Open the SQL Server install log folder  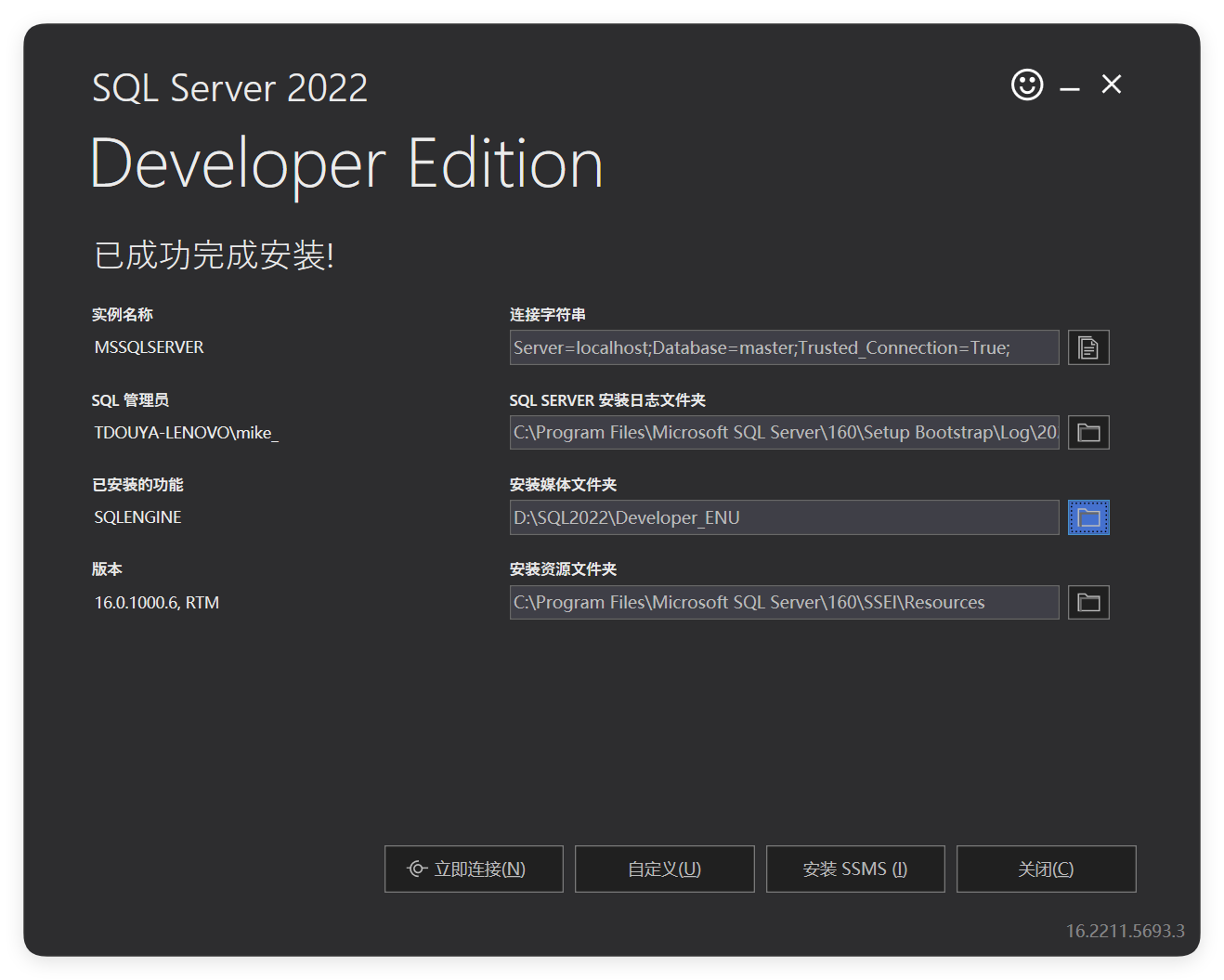pyautogui.click(x=1088, y=432)
